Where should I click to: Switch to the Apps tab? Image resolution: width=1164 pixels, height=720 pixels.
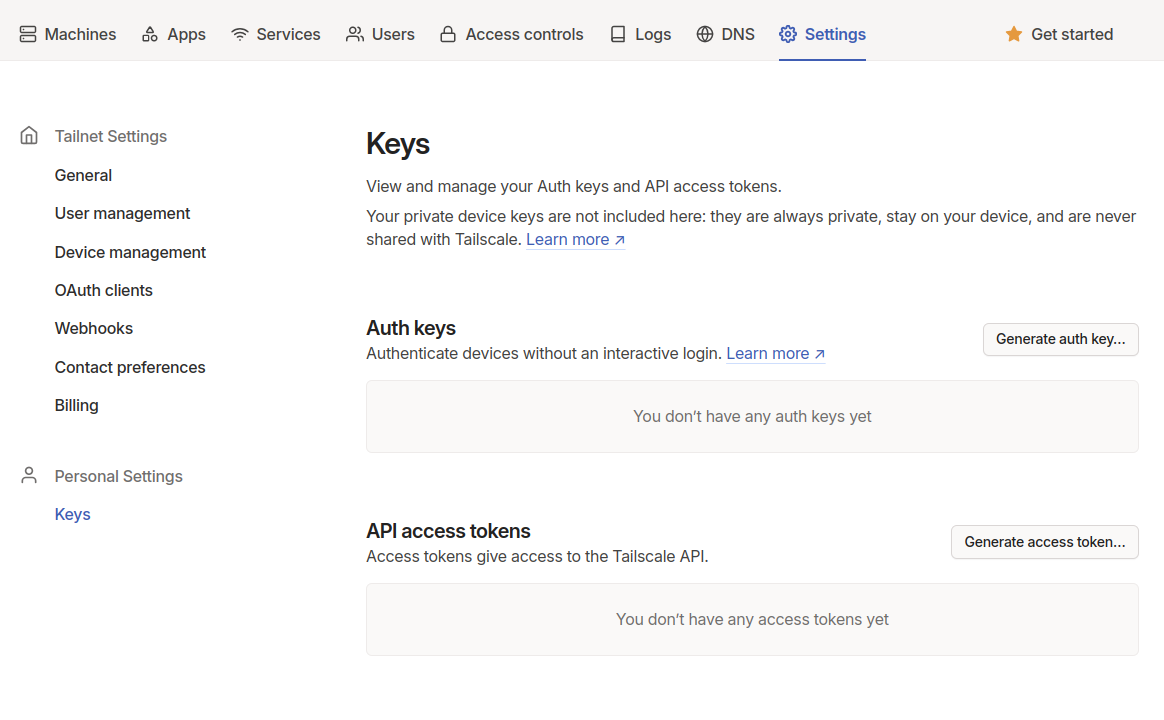pos(174,34)
